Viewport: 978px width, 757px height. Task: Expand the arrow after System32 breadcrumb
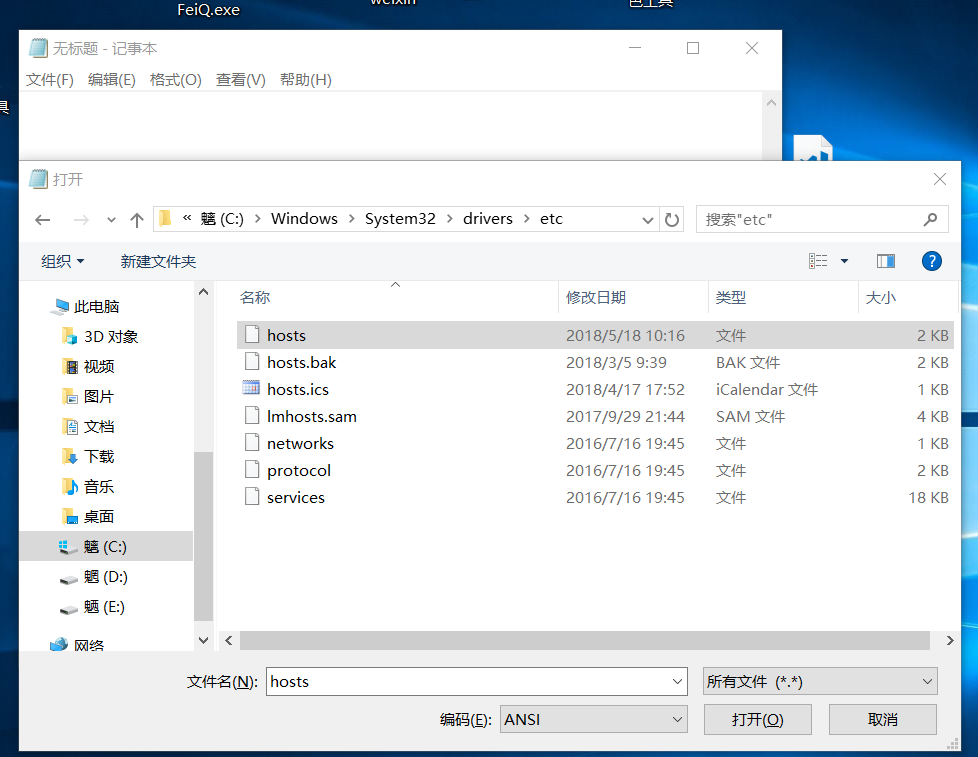[450, 219]
